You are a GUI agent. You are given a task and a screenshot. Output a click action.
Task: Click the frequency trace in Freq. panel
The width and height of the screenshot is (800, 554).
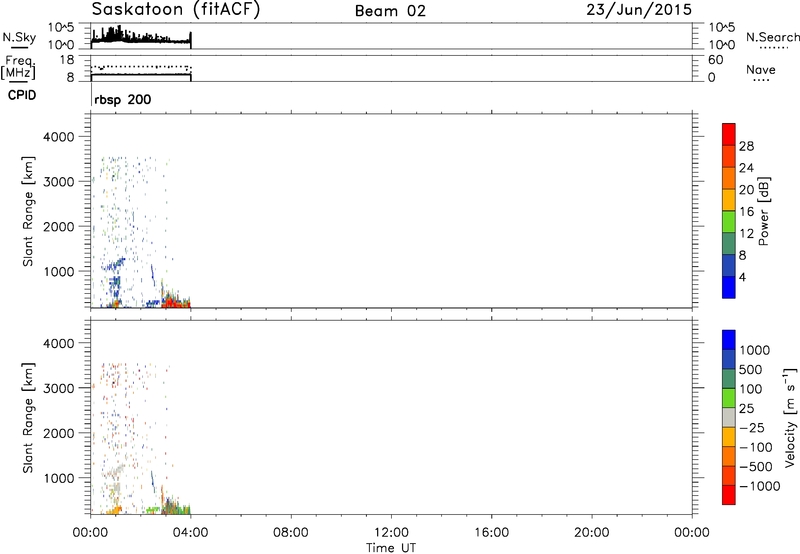coord(141,74)
